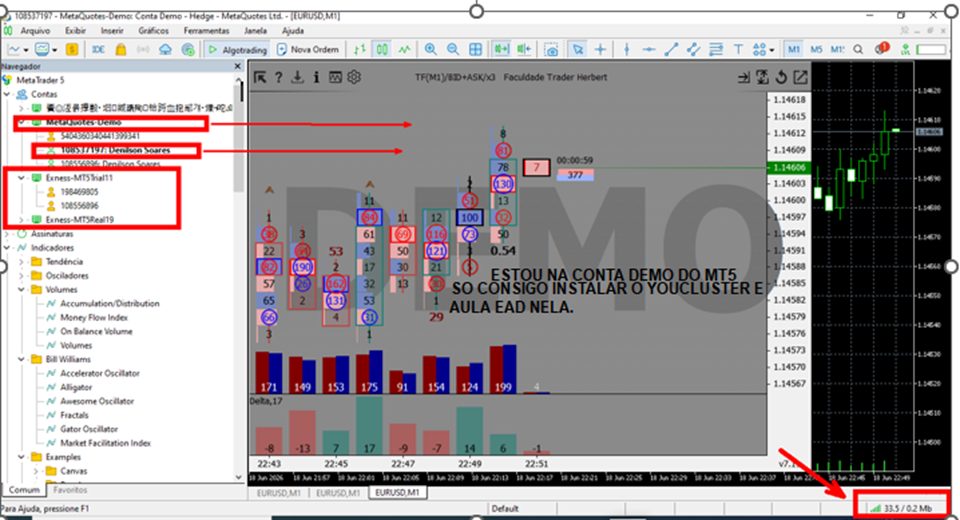Click cluster panel info 'i' icon

click(316, 77)
